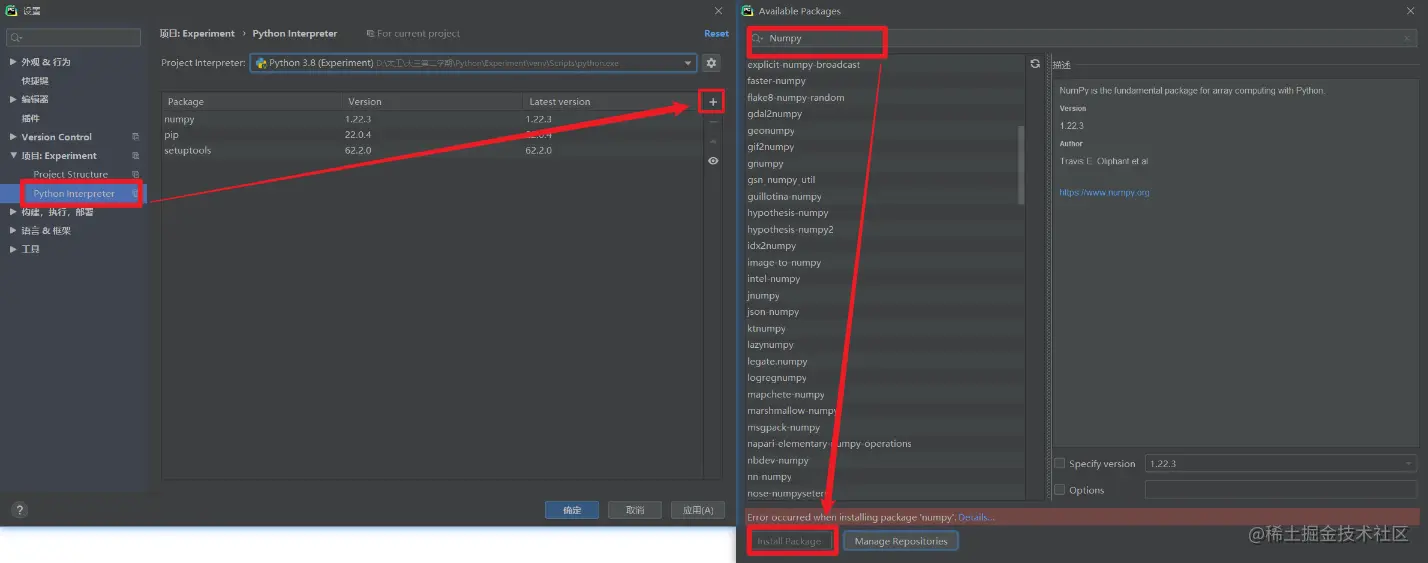The image size is (1428, 563).
Task: Open Project Structure settings page
Action: pyautogui.click(x=71, y=174)
